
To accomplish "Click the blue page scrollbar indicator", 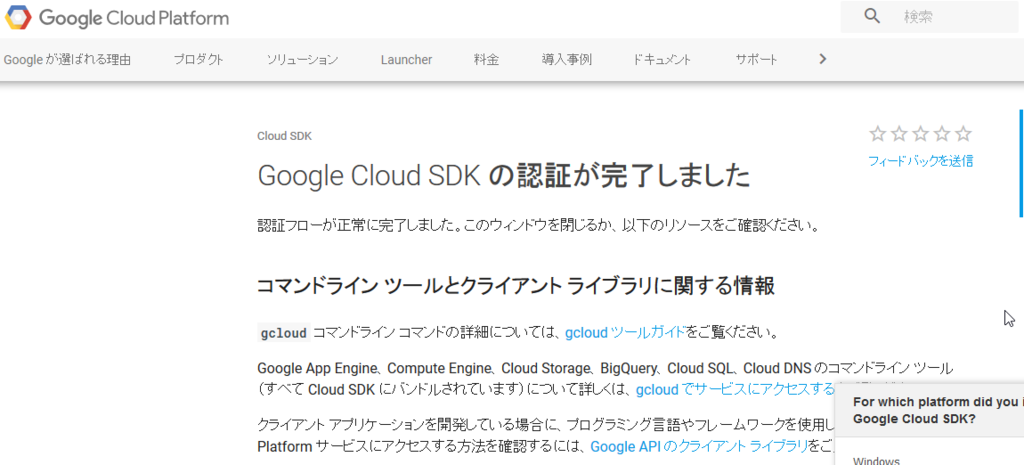I will click(x=1021, y=163).
